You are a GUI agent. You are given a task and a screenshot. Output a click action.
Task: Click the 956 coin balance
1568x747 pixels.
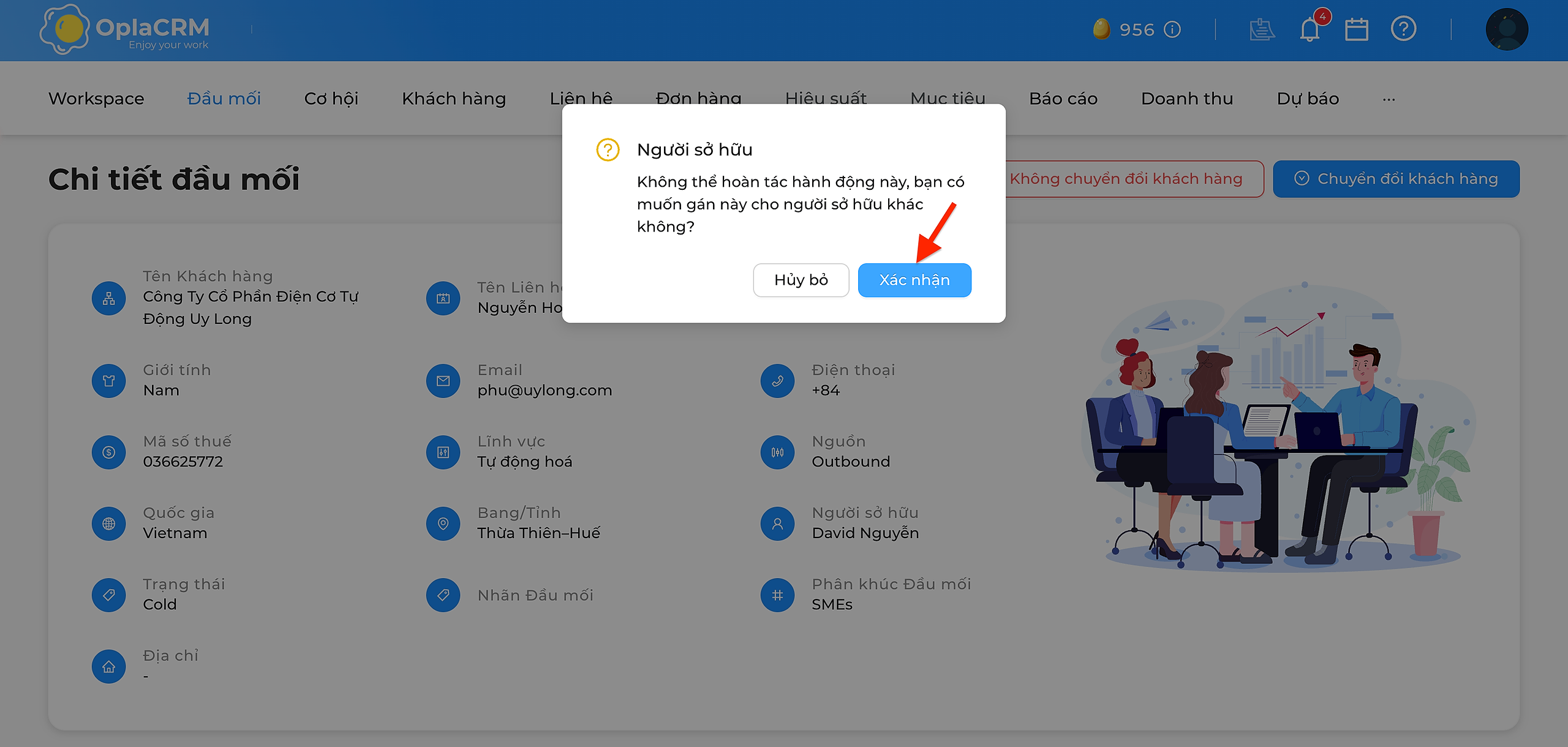[x=1137, y=29]
